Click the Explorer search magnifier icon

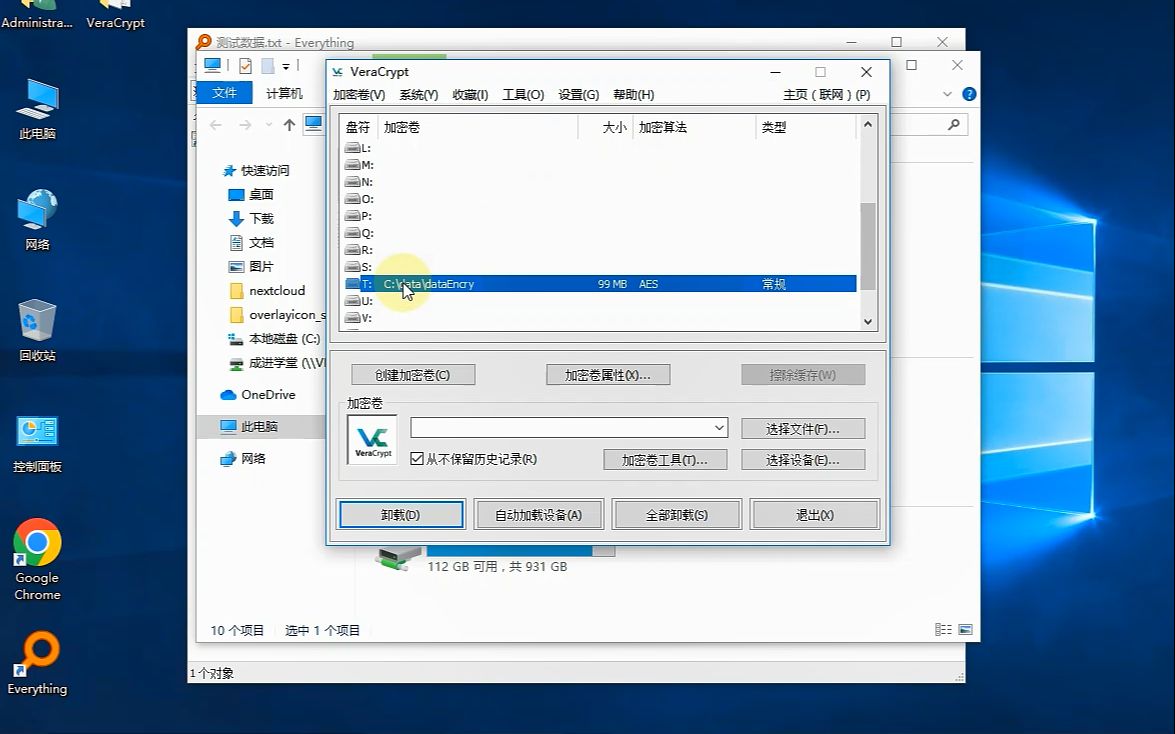coord(953,124)
